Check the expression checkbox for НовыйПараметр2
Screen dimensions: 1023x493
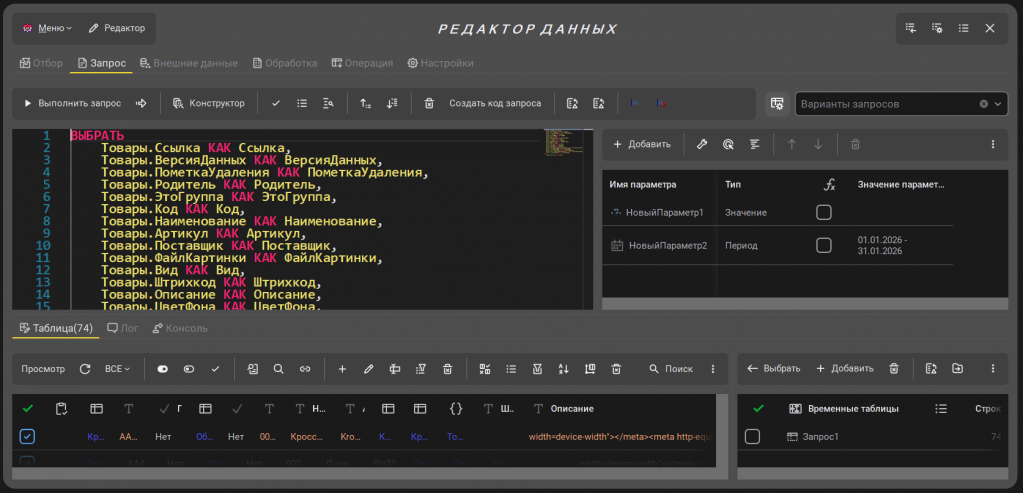pos(824,245)
